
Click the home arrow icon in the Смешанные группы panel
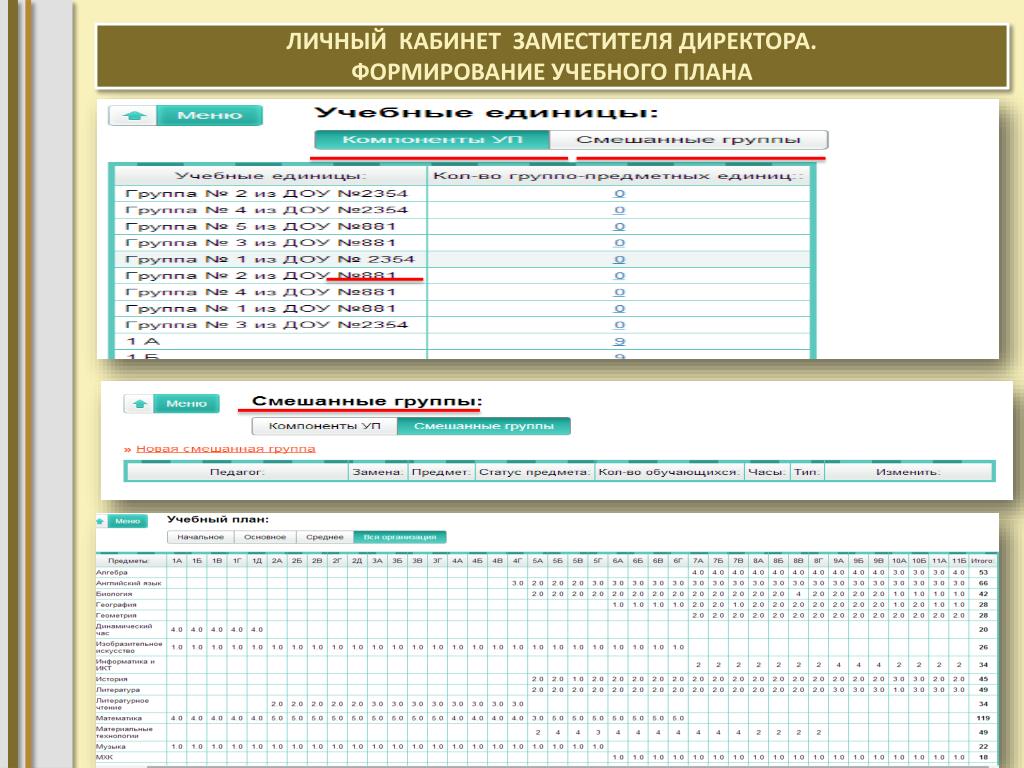point(139,404)
